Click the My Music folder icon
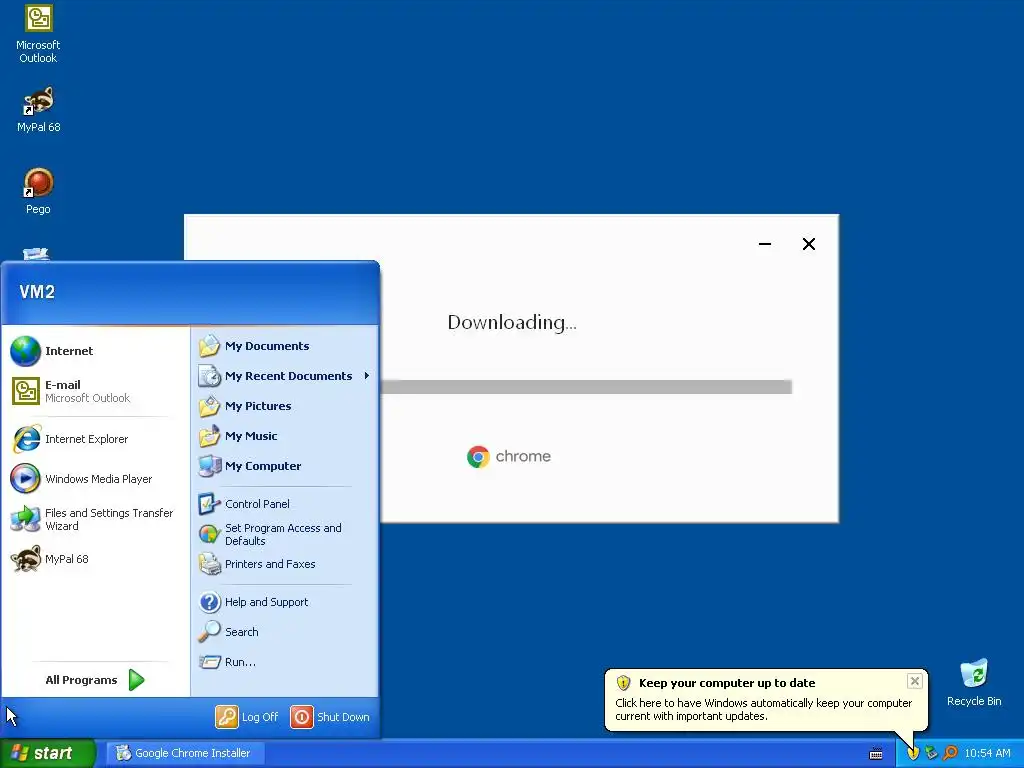This screenshot has height=768, width=1024. (x=210, y=436)
